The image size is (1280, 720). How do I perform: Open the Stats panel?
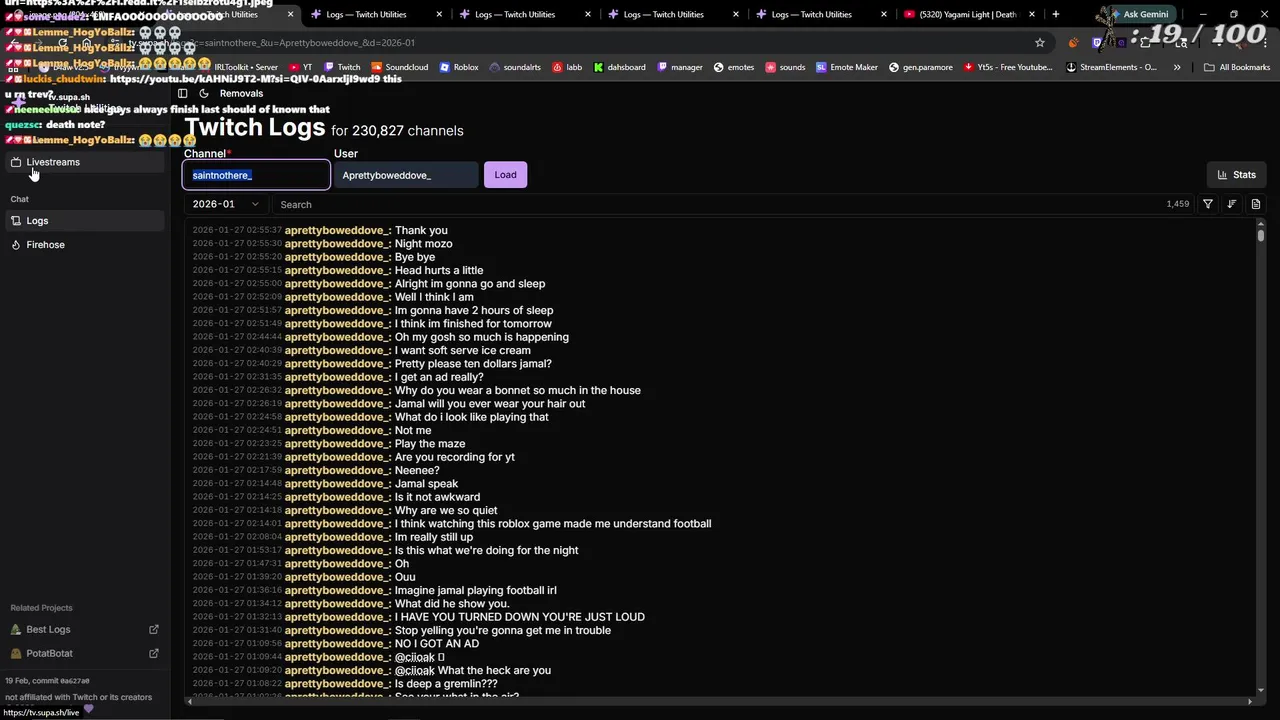point(1237,175)
